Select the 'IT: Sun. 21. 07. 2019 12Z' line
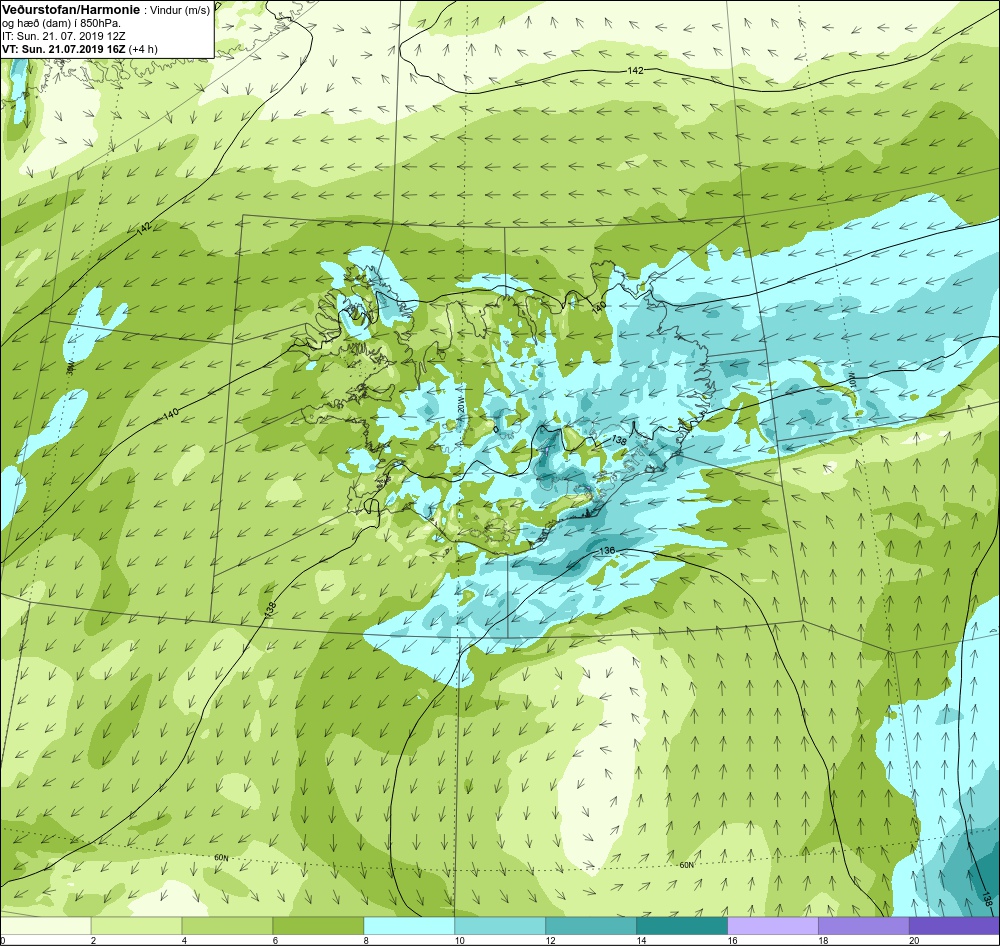1000x946 pixels. click(x=66, y=36)
